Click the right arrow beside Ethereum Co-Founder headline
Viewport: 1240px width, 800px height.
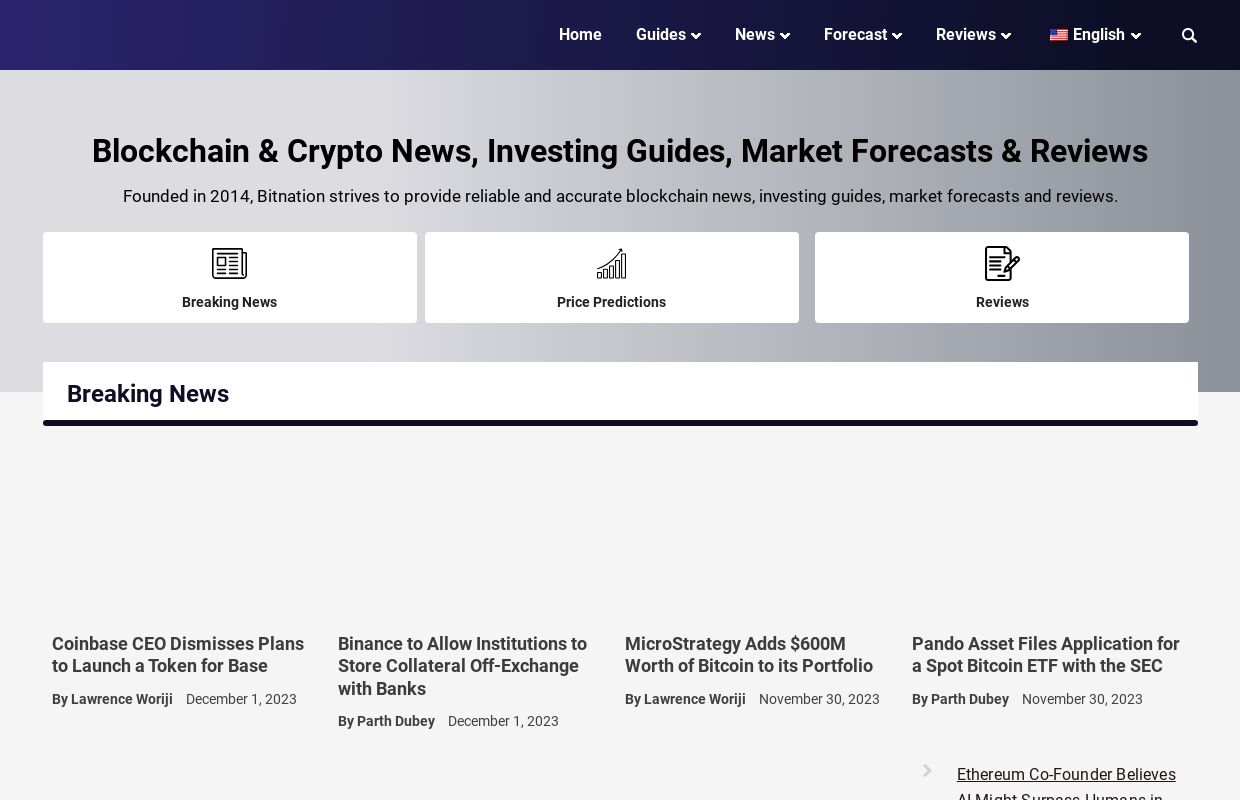(927, 770)
